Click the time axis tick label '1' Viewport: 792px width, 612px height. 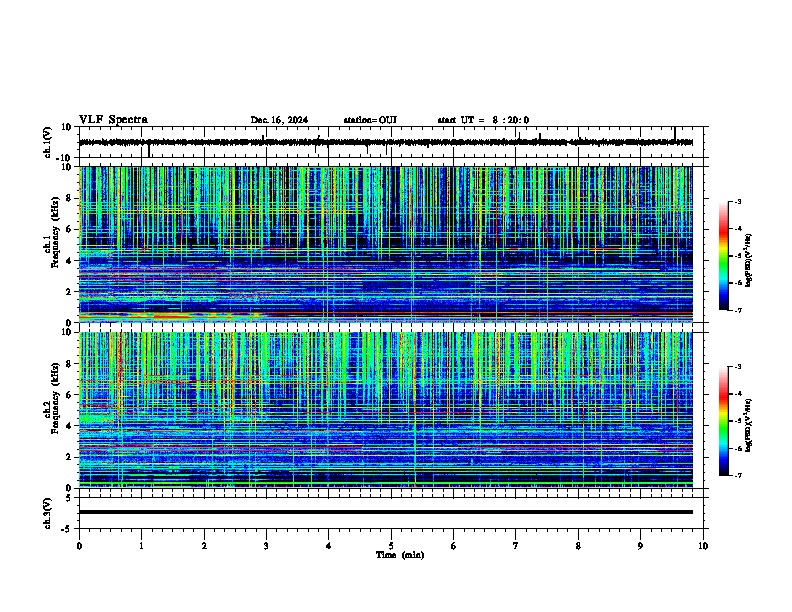[x=141, y=546]
